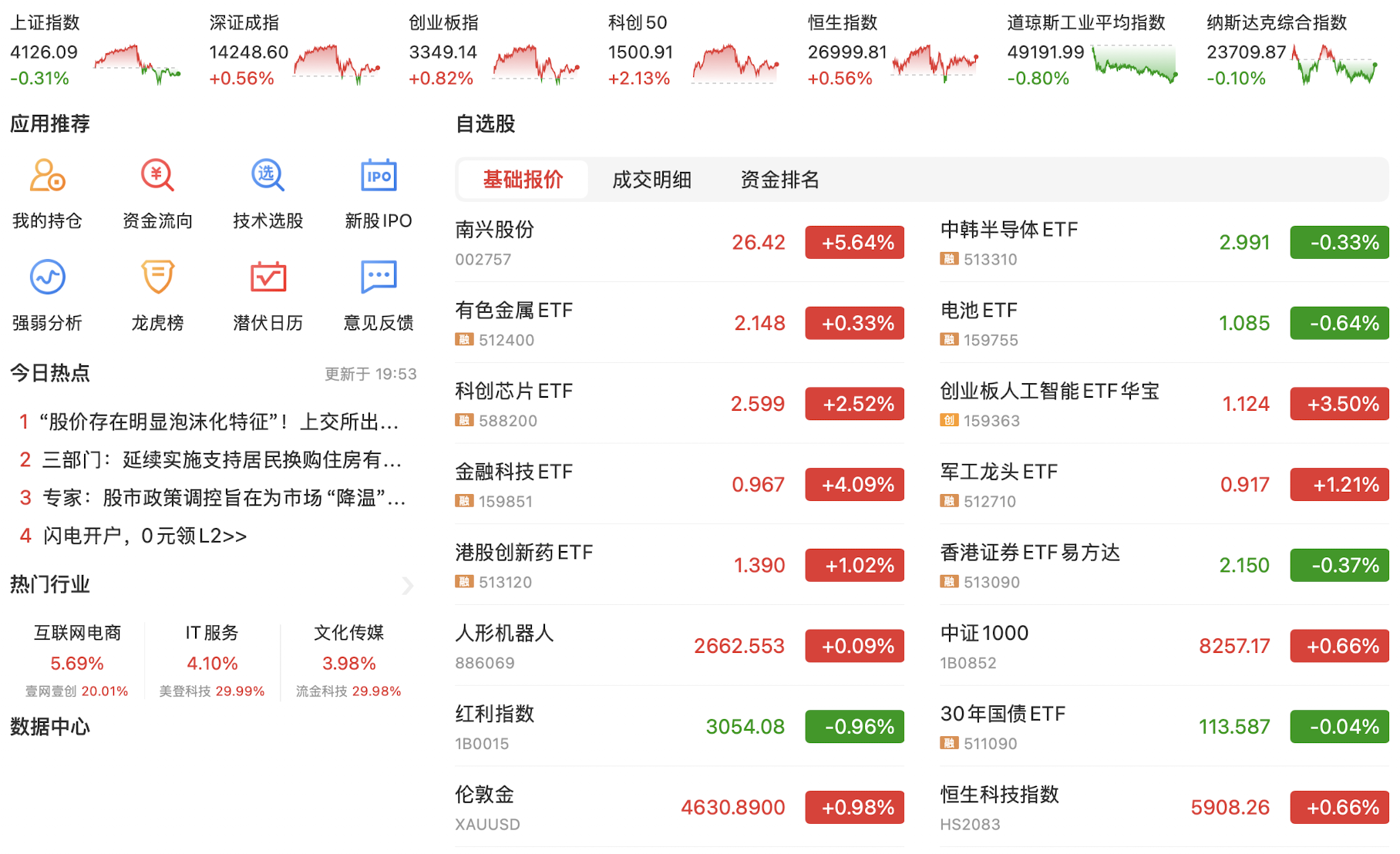Switch to the 资金排名 tab
Image resolution: width=1400 pixels, height=854 pixels.
point(779,180)
